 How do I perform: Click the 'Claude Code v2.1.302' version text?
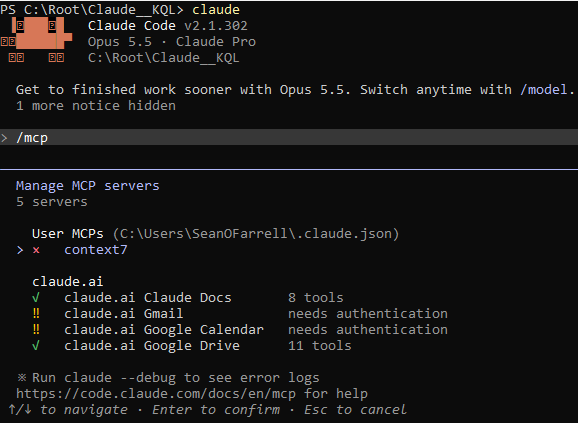pyautogui.click(x=168, y=26)
